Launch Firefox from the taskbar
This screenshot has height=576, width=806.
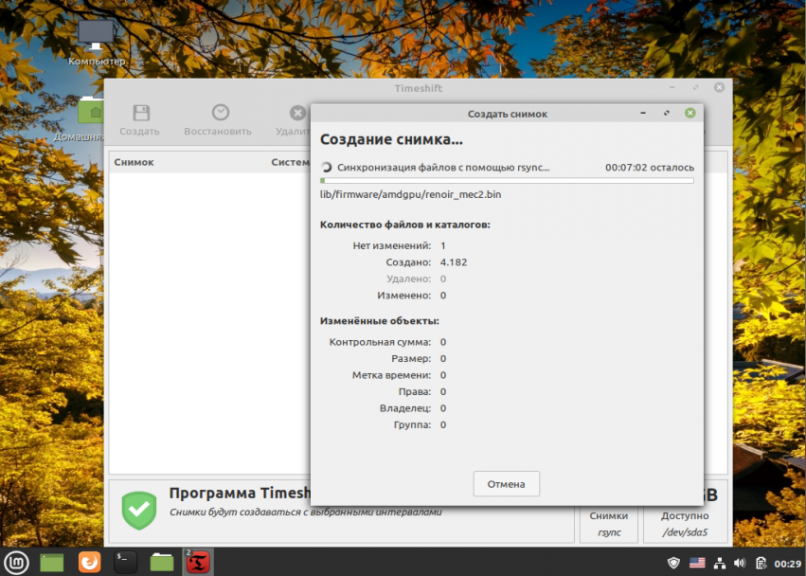click(89, 562)
